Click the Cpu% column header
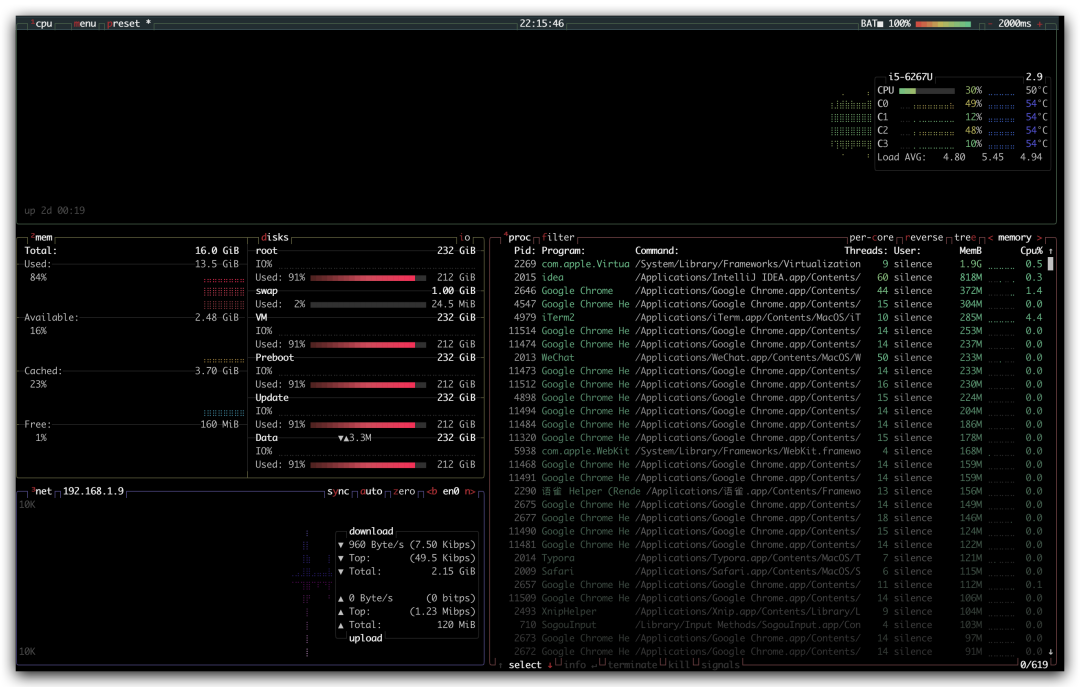Screen dimensions: 1080x687 point(1031,251)
